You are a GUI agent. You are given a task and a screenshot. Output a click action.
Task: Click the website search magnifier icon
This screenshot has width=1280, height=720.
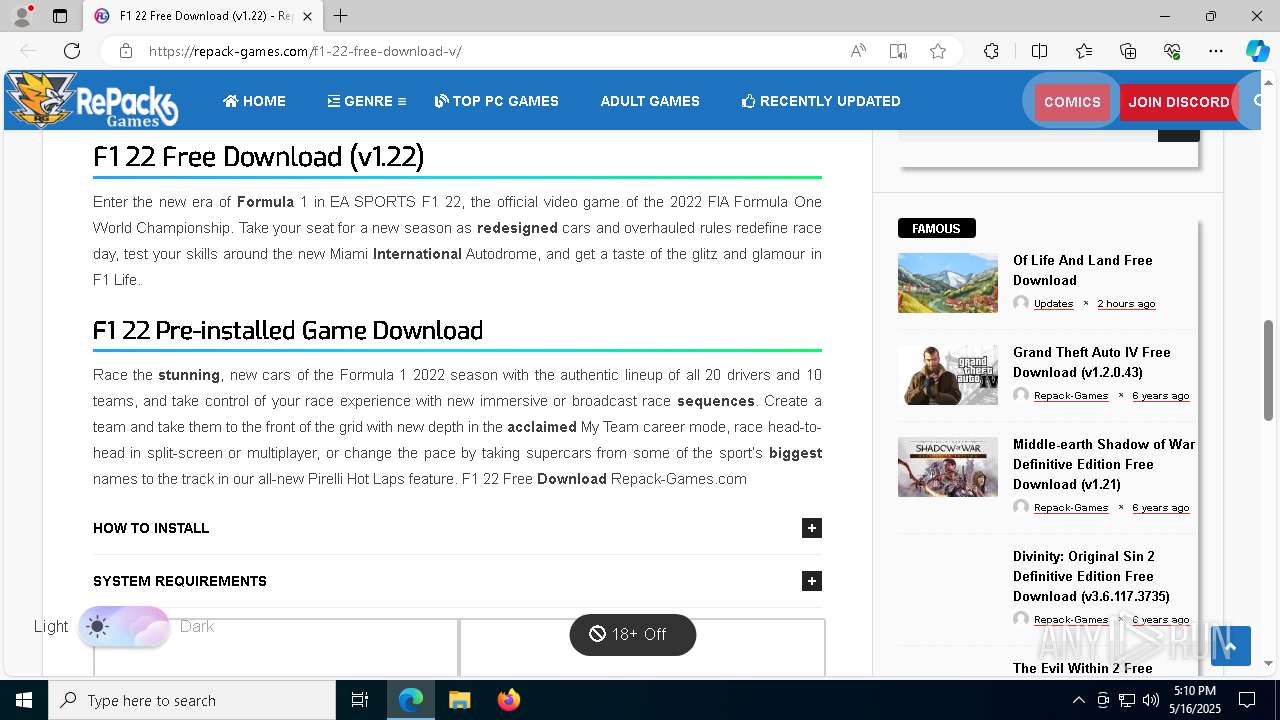point(1260,101)
